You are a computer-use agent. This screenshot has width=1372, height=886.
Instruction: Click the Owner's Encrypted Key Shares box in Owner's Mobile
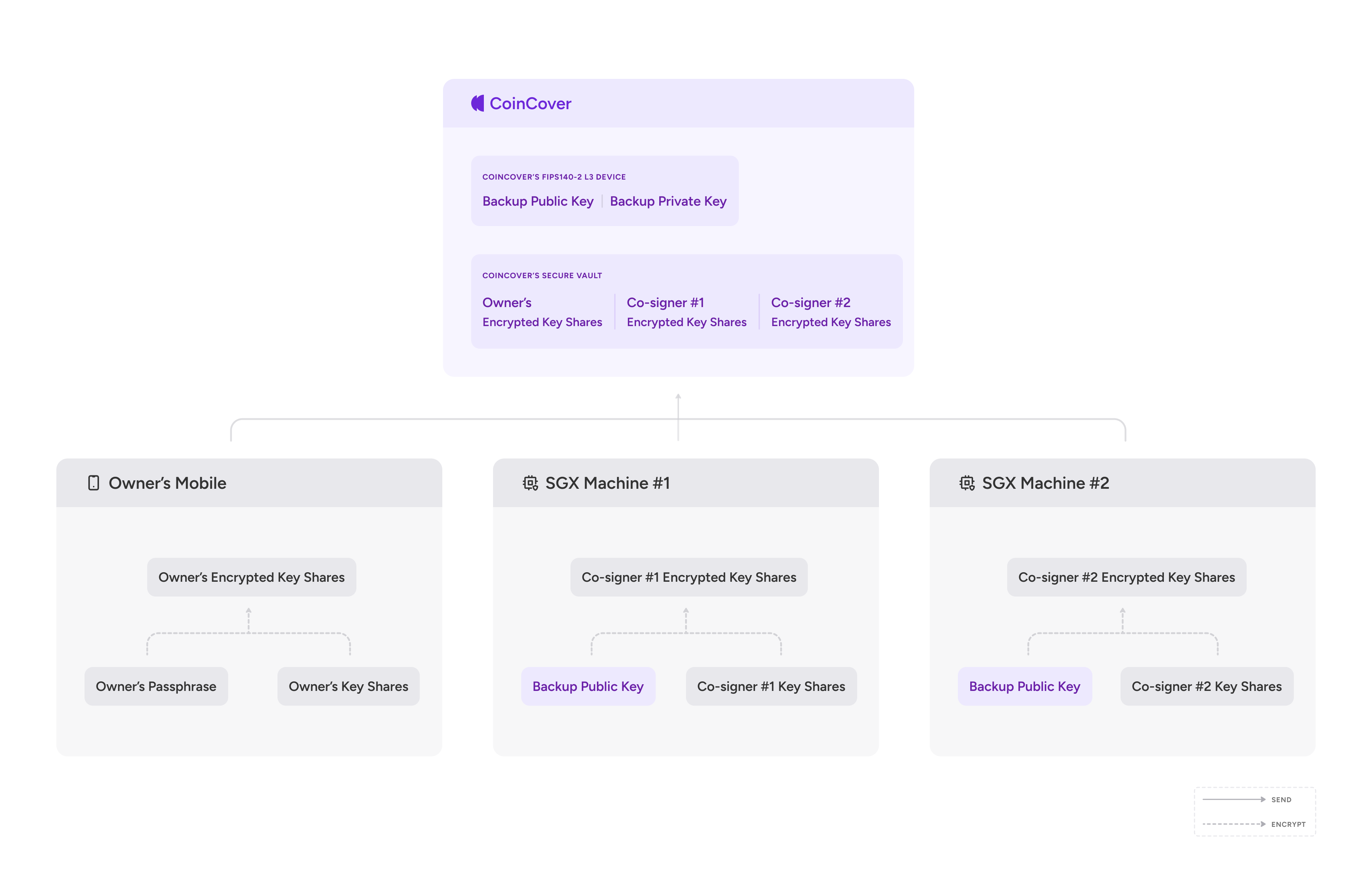(x=251, y=577)
